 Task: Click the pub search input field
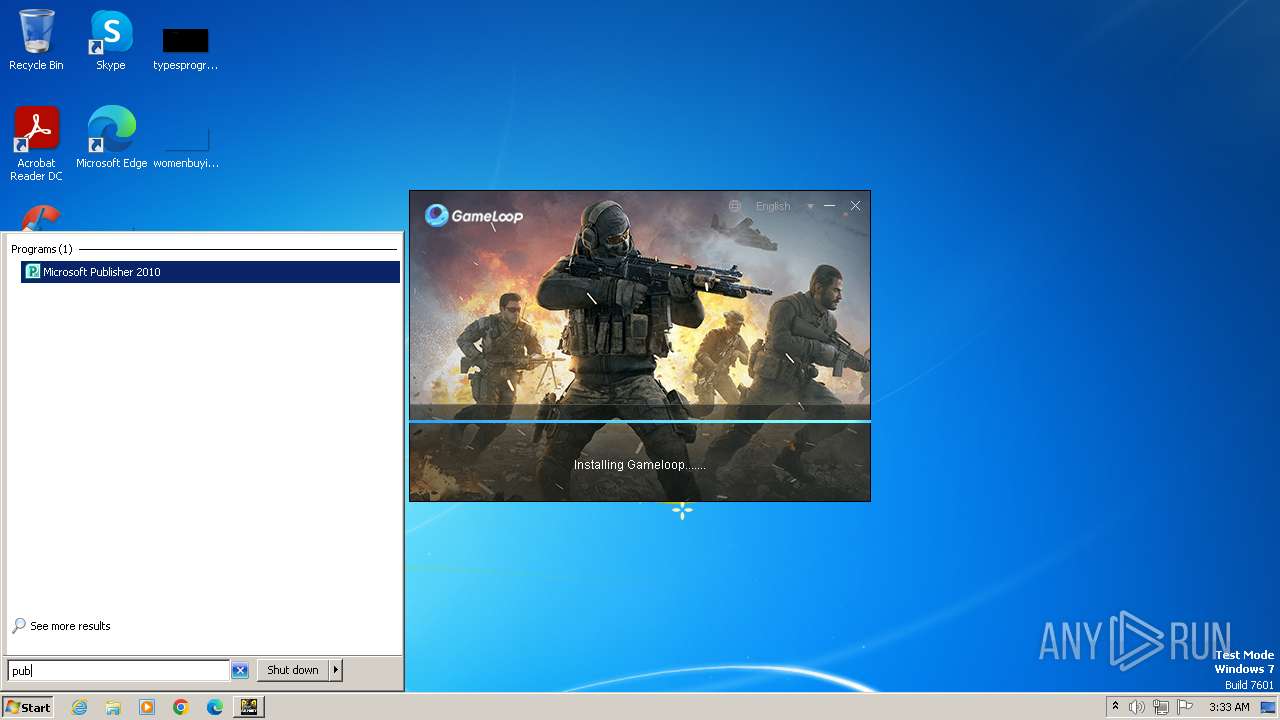118,671
